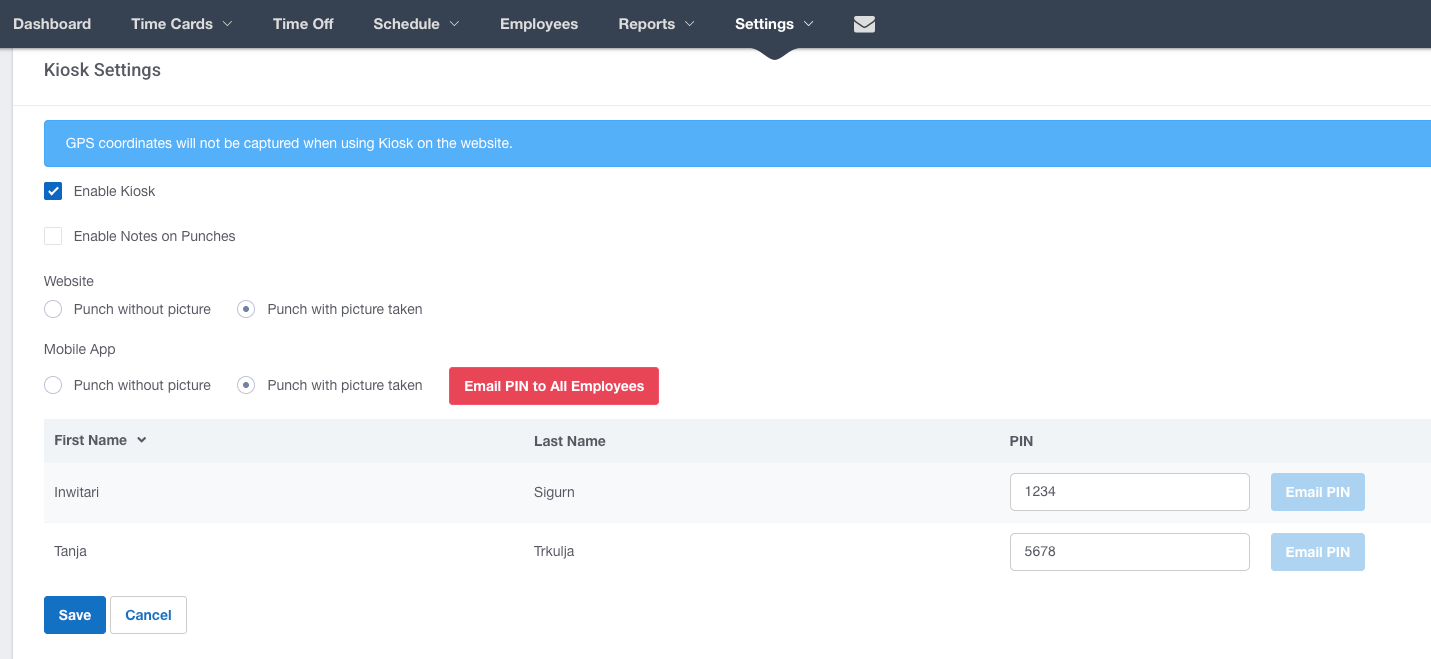Click the Last Name column header

[x=570, y=441]
